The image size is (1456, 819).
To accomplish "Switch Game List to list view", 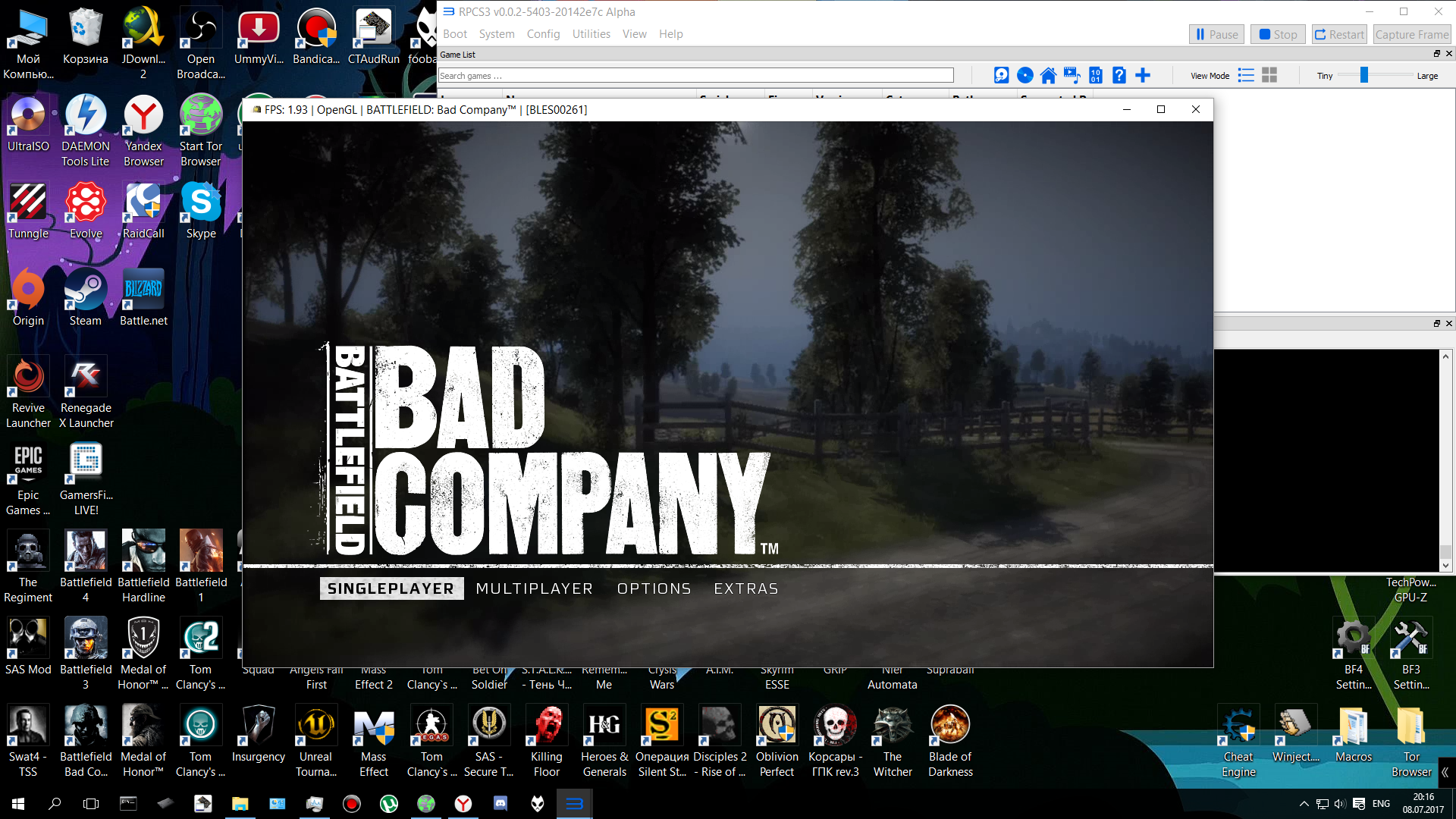I will click(x=1246, y=75).
